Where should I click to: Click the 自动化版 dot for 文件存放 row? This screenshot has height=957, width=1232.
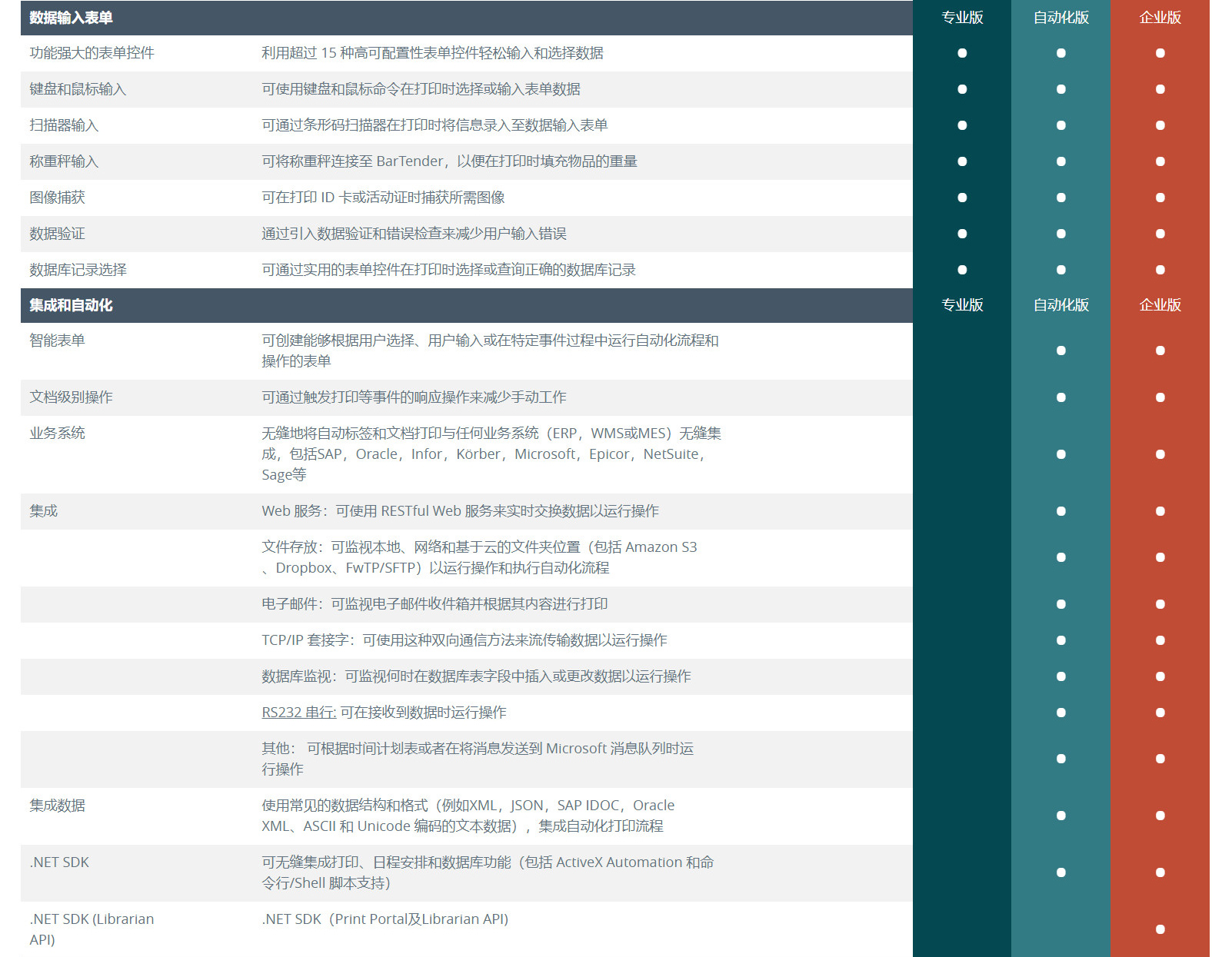tap(1061, 557)
